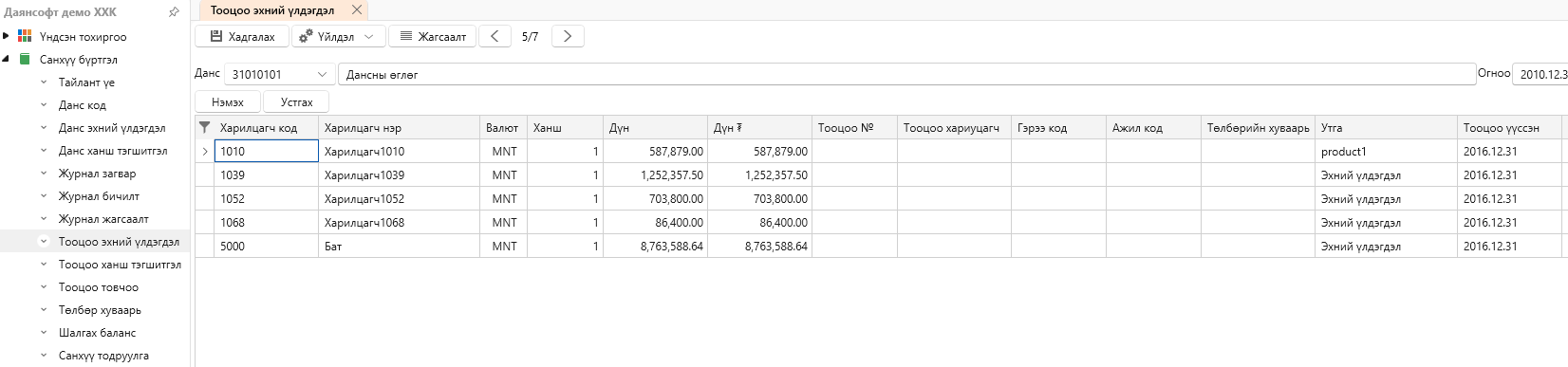Click the green Санхүү бүртгэл book icon
This screenshot has height=367, width=1568.
(x=25, y=59)
